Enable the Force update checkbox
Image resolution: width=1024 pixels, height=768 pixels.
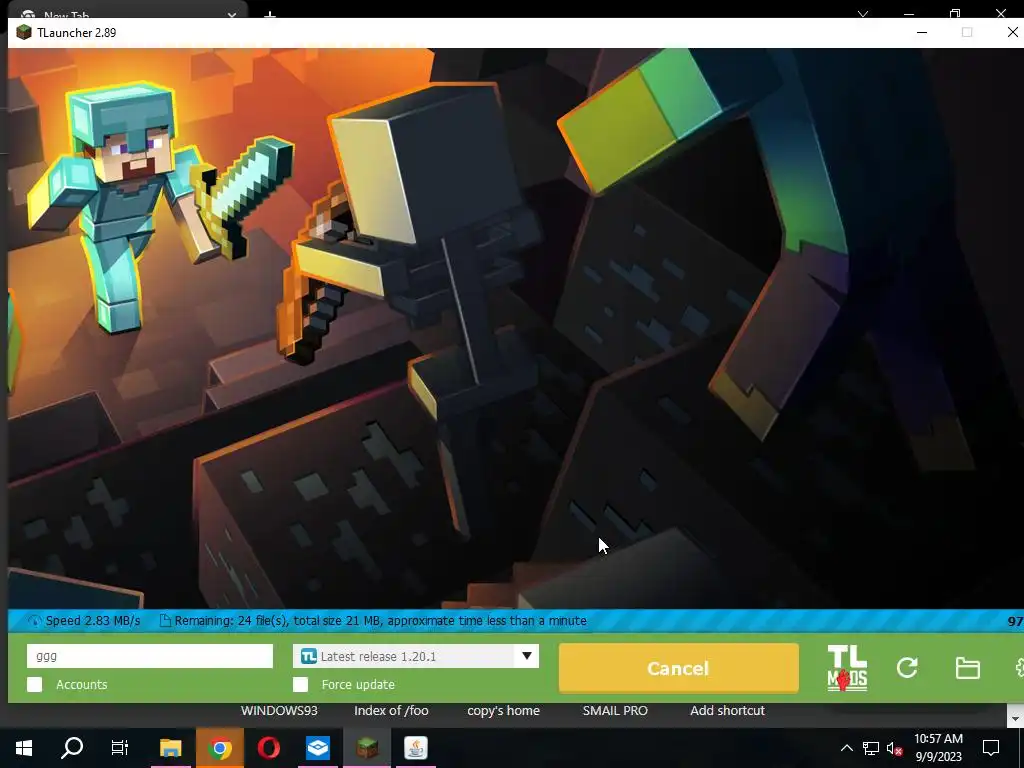click(300, 684)
